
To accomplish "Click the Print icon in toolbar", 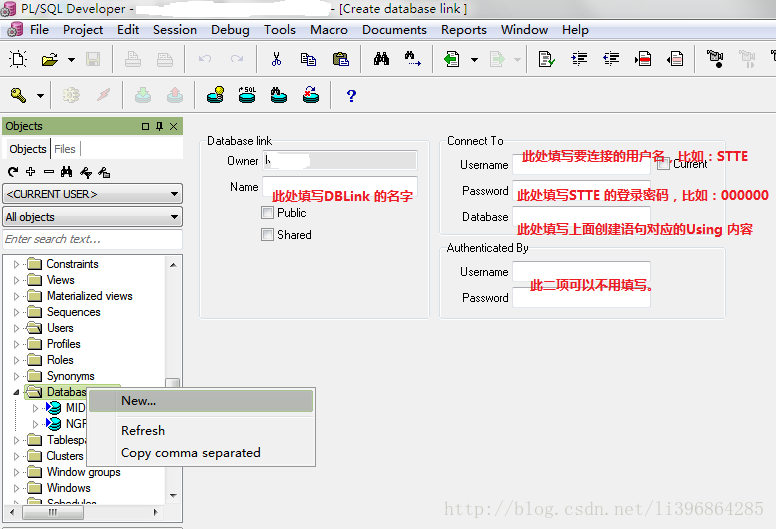I will [133, 59].
